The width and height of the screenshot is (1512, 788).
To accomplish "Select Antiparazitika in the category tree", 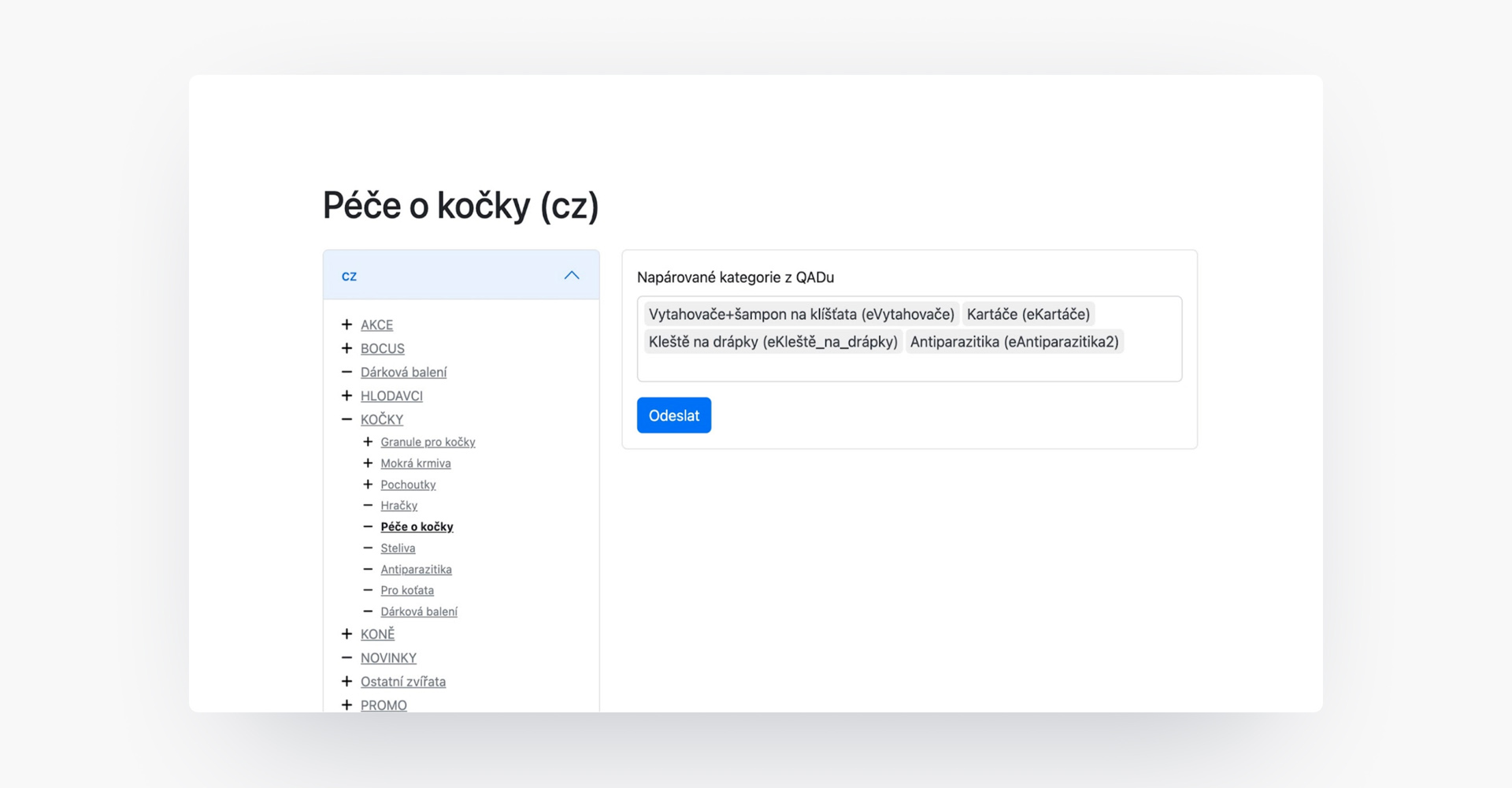I will (x=416, y=570).
